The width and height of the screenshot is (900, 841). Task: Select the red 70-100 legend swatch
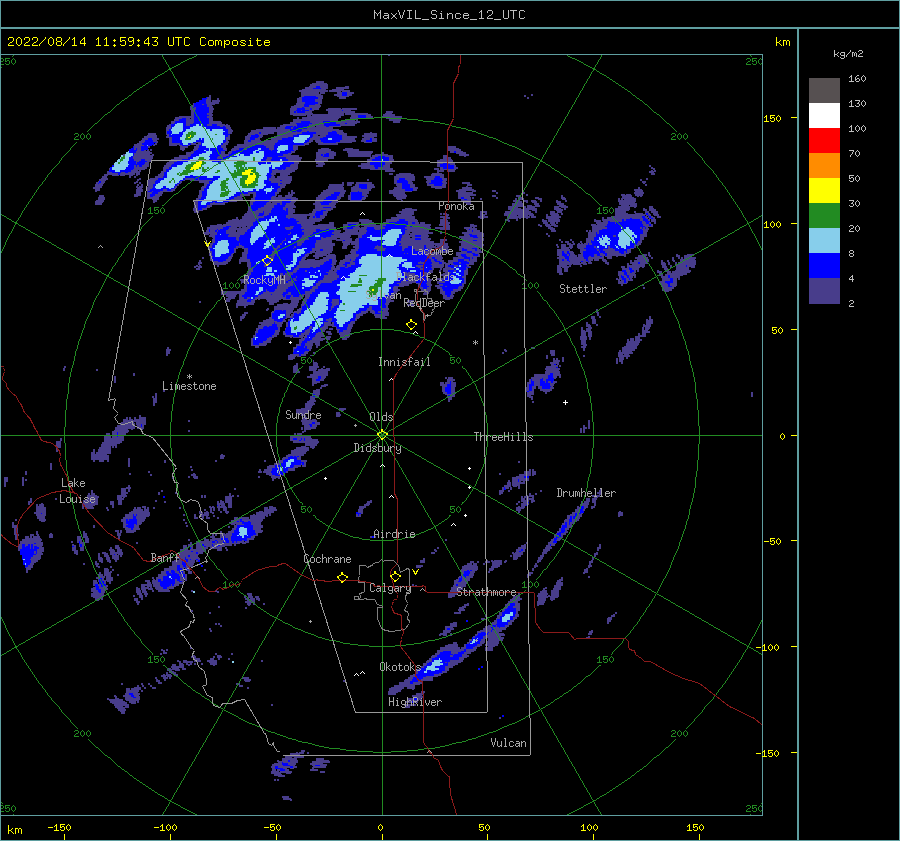tap(824, 141)
